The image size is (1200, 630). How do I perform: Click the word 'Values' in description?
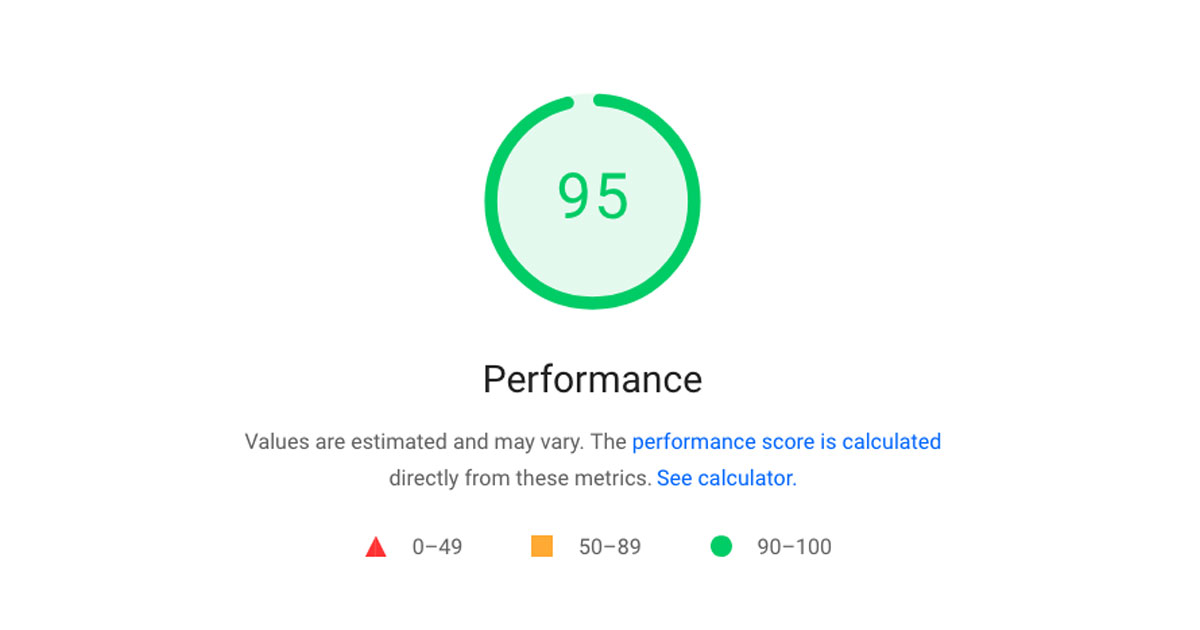[274, 442]
